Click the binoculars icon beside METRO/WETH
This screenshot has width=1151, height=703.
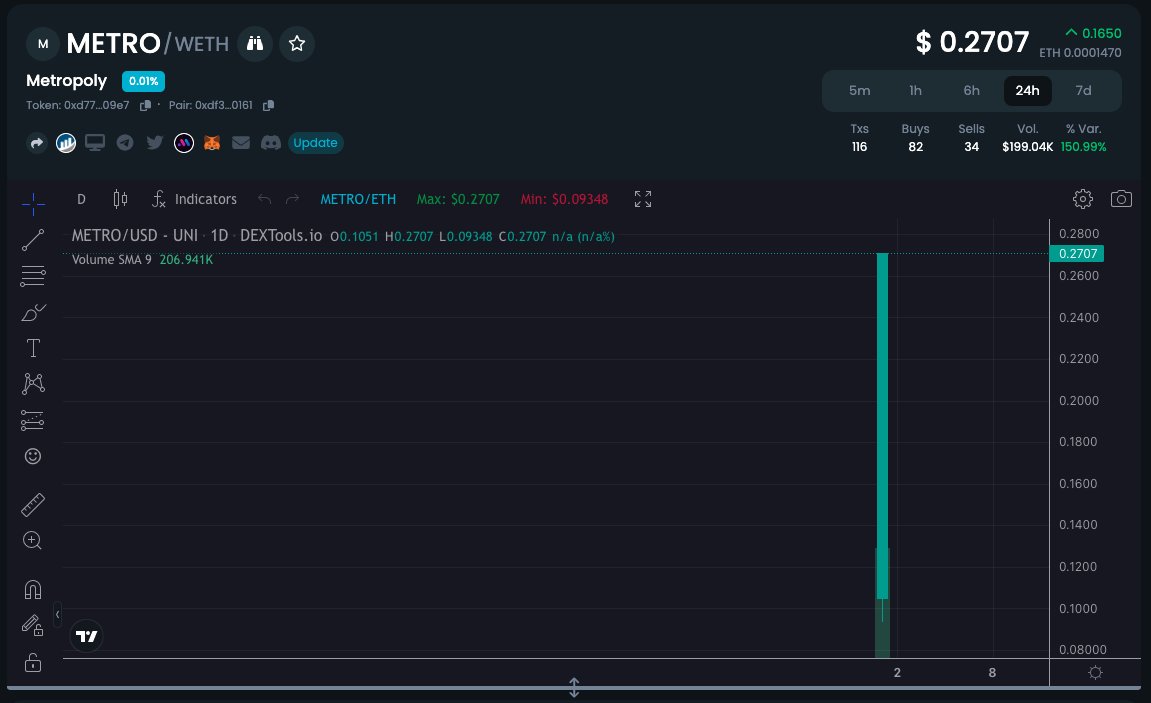pos(255,43)
